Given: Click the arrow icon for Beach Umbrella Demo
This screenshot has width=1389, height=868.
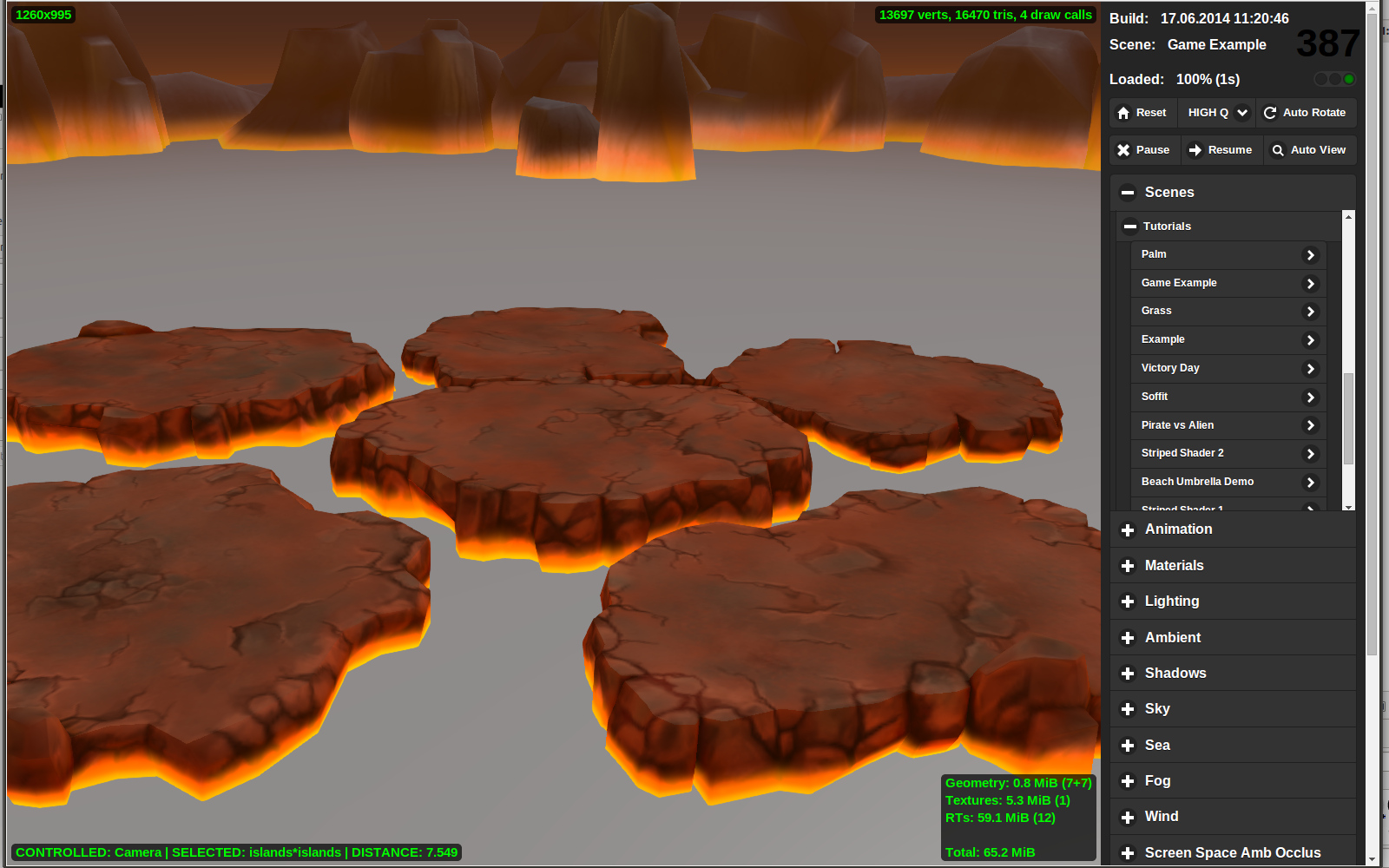Looking at the screenshot, I should pyautogui.click(x=1311, y=483).
